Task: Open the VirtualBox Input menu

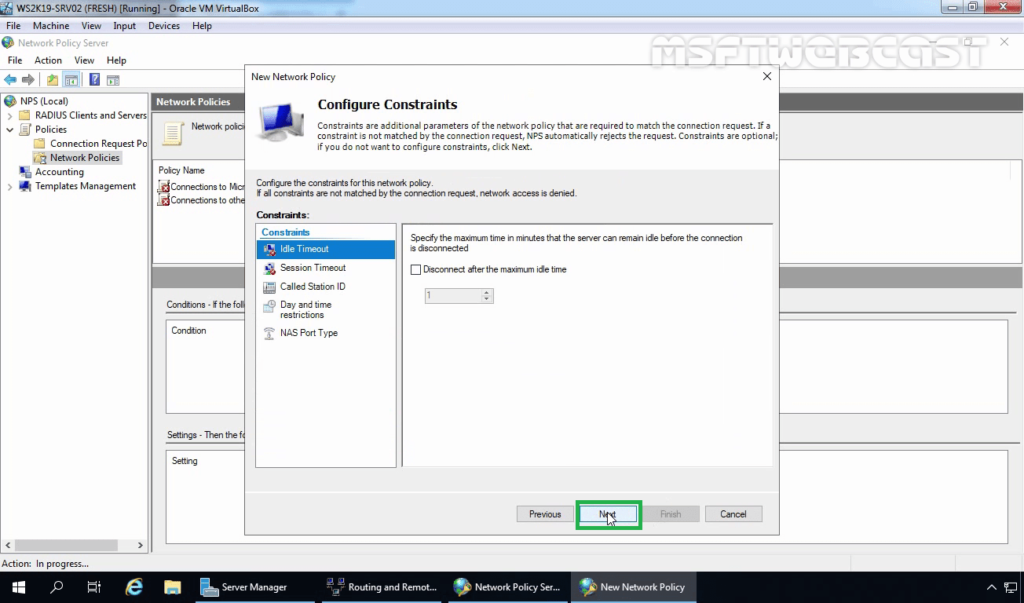Action: click(124, 25)
